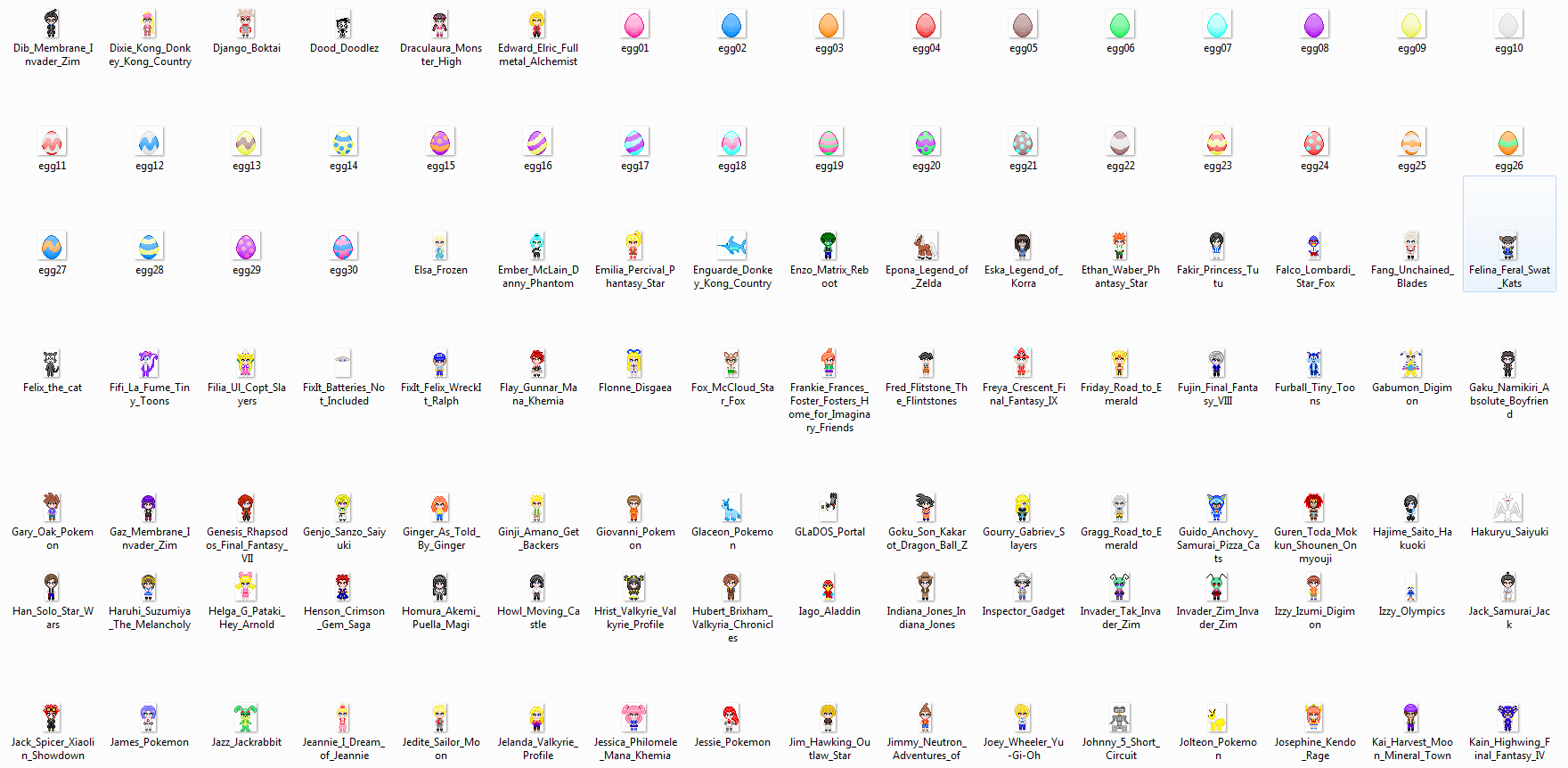Click the Ember_McLain_Danny_Phantom icon

pyautogui.click(x=537, y=246)
